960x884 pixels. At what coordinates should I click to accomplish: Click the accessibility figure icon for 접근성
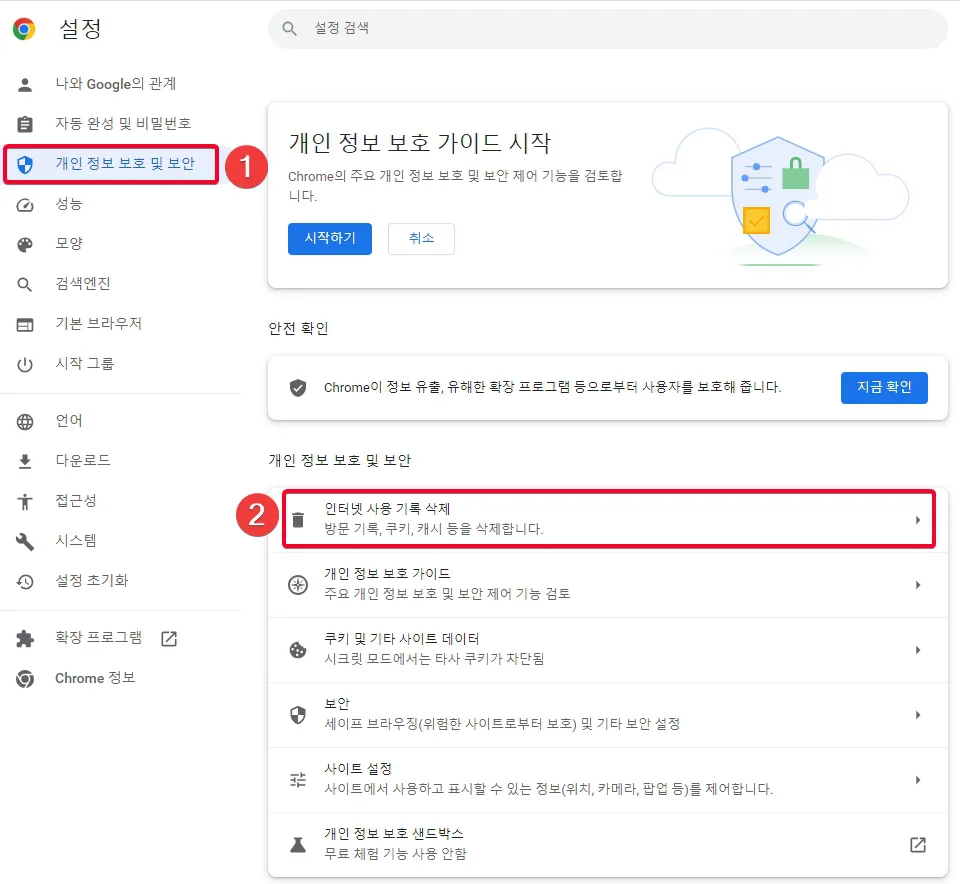tap(24, 501)
